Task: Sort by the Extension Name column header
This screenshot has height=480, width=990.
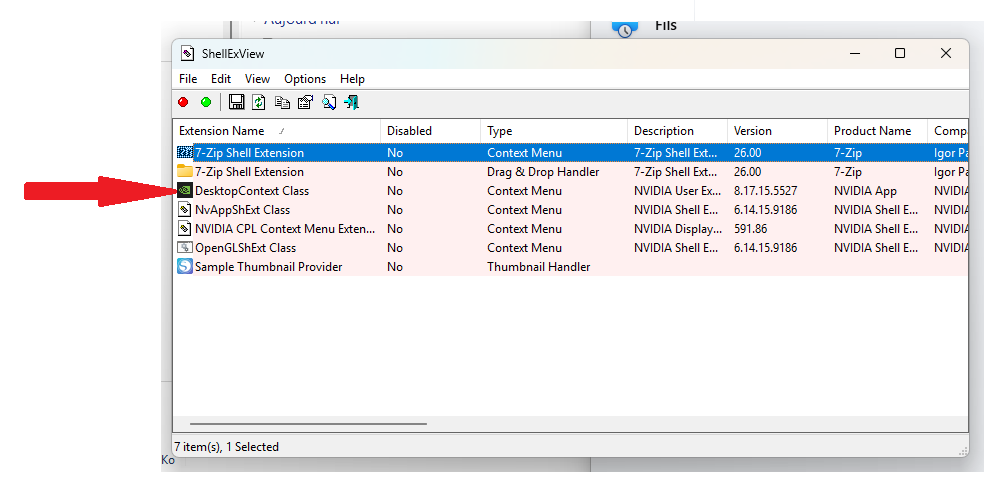Action: tap(277, 131)
